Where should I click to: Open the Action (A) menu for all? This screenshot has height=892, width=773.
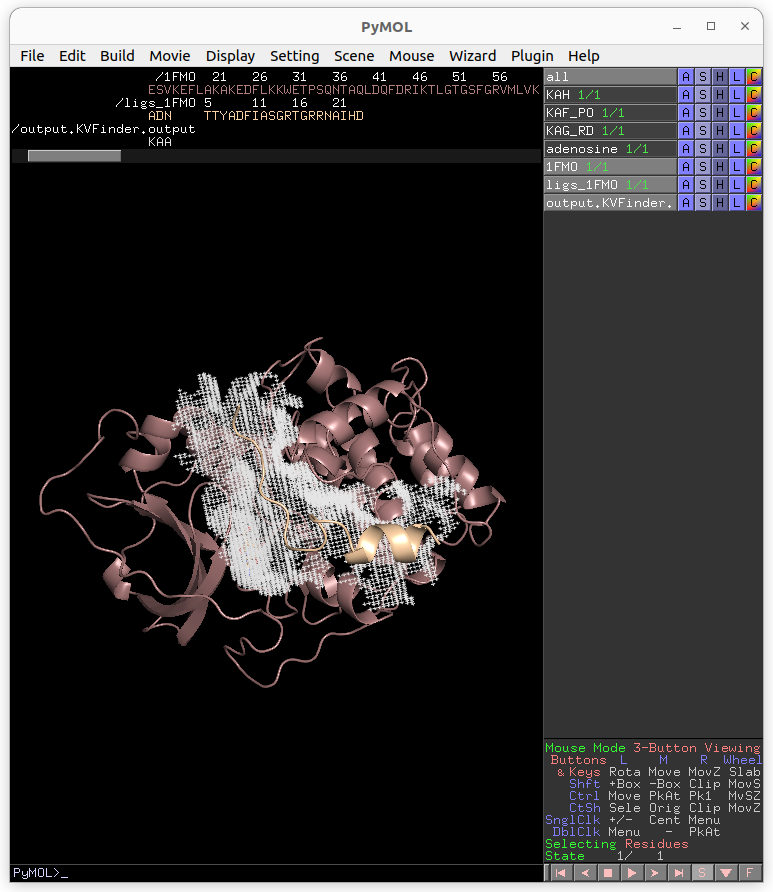pyautogui.click(x=686, y=77)
